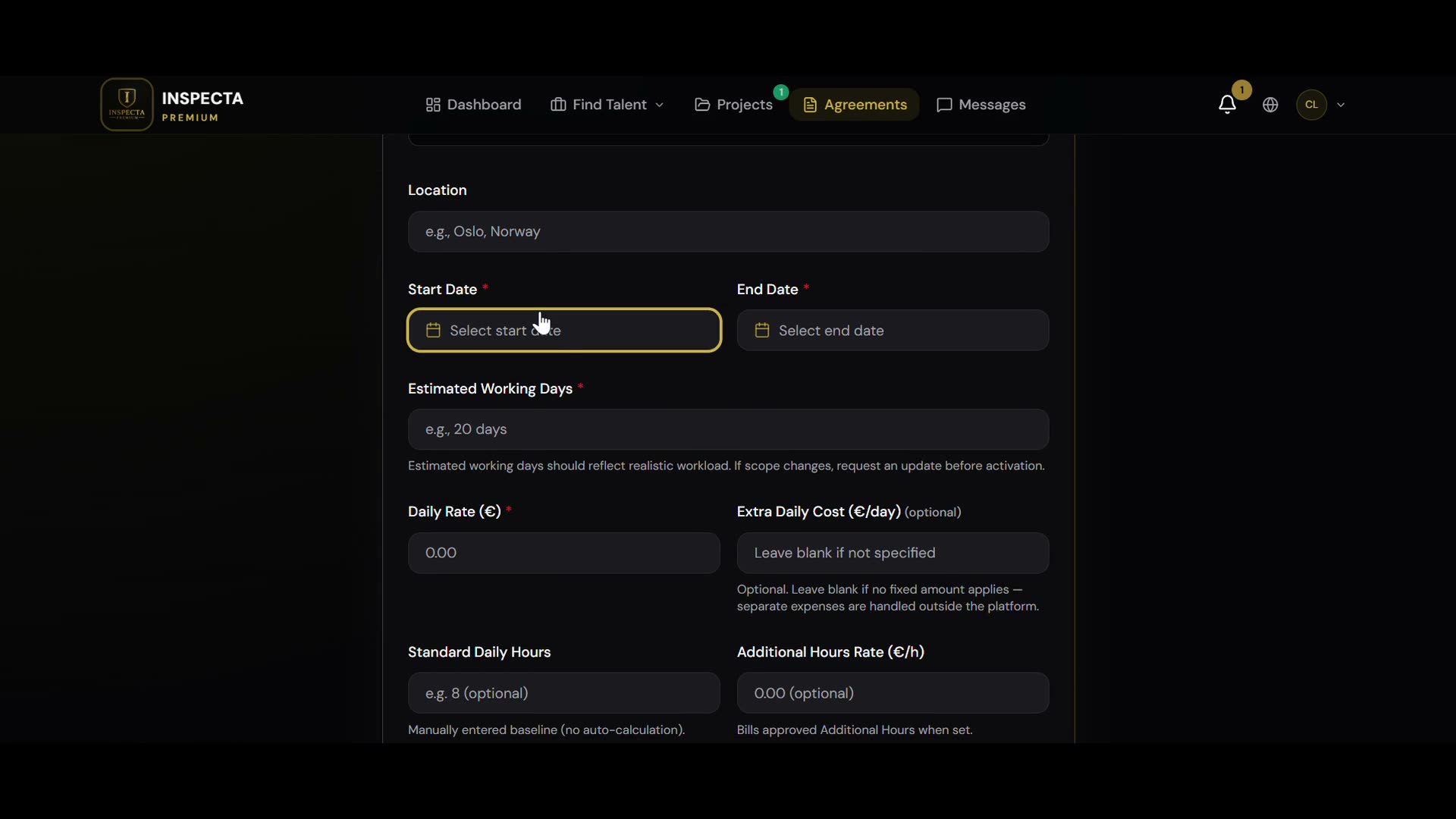This screenshot has height=819, width=1456.
Task: Click the Extra Daily Cost field
Action: tap(893, 553)
